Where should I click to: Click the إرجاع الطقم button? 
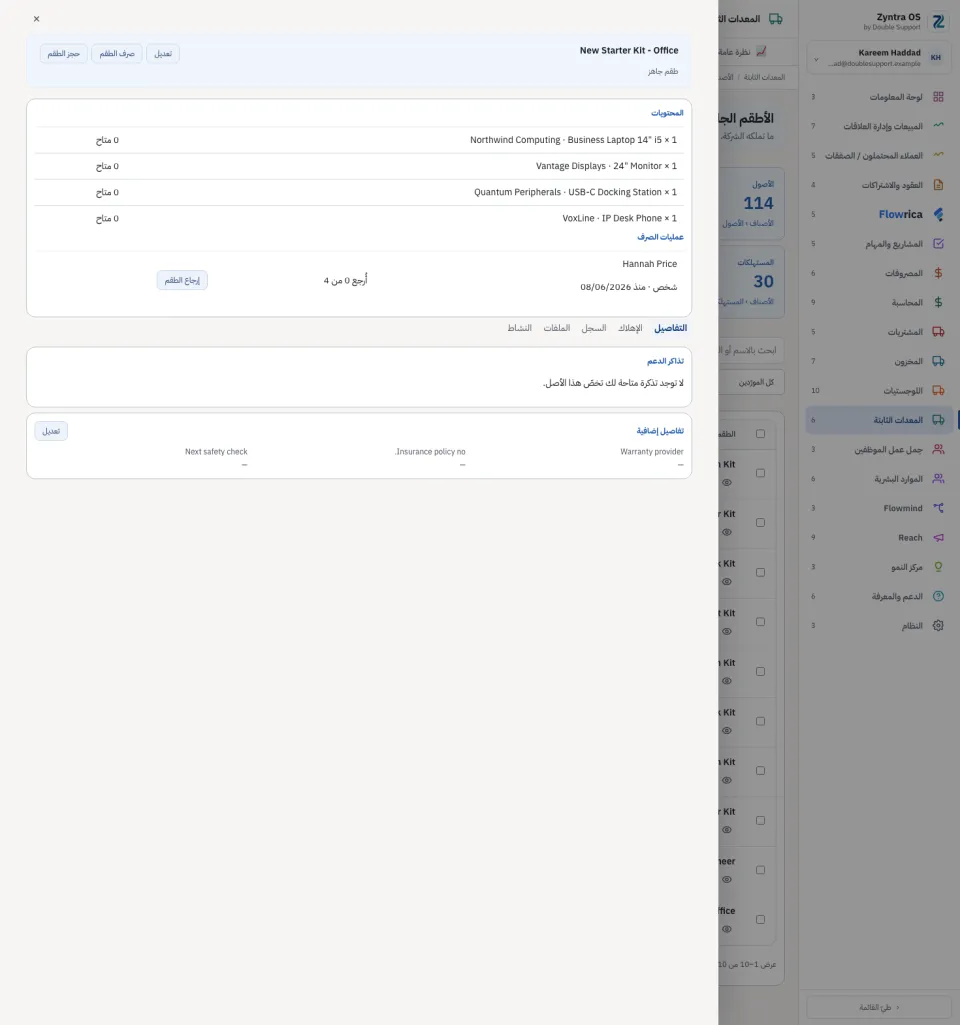pos(182,280)
